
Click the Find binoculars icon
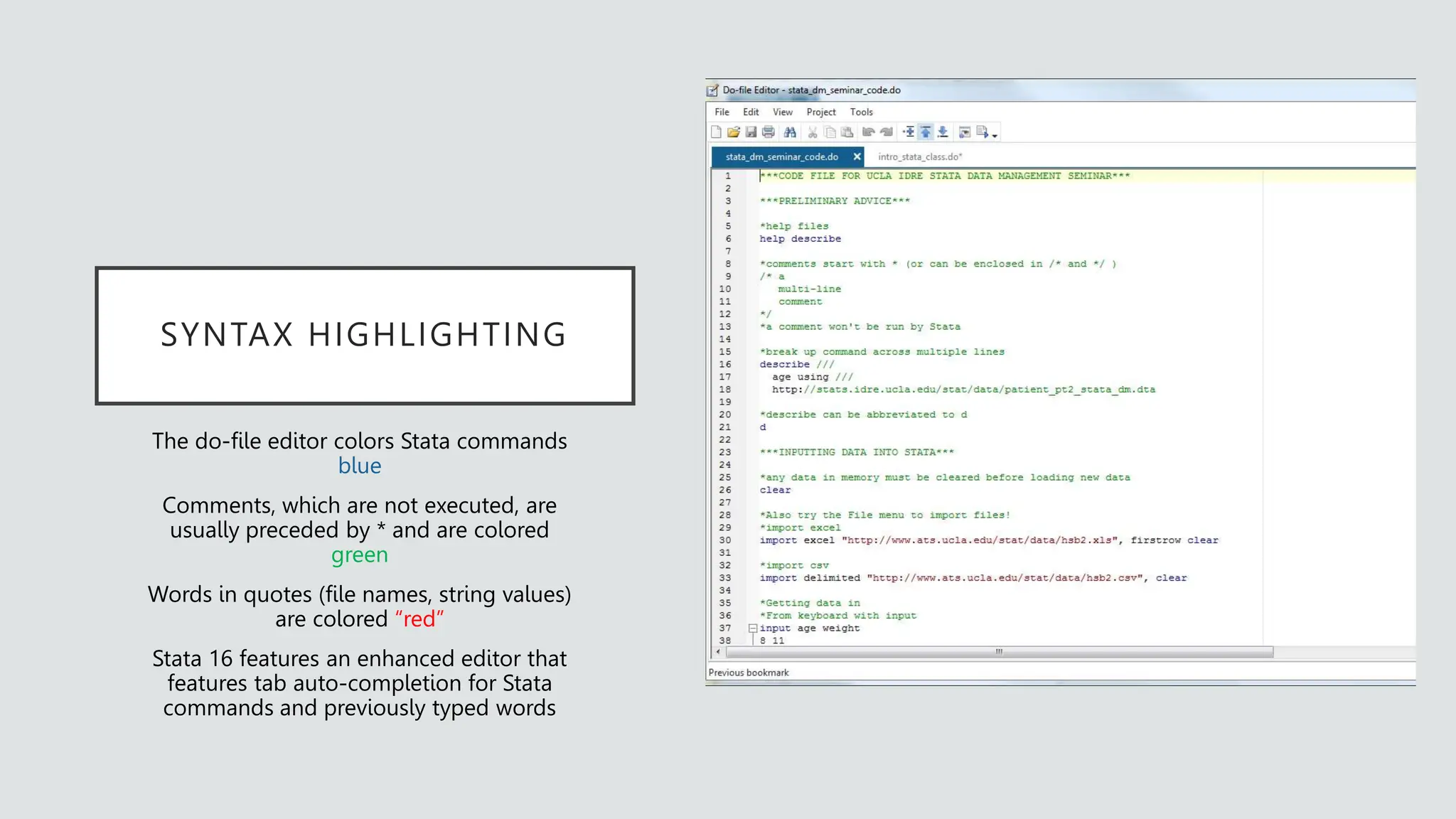pos(790,132)
